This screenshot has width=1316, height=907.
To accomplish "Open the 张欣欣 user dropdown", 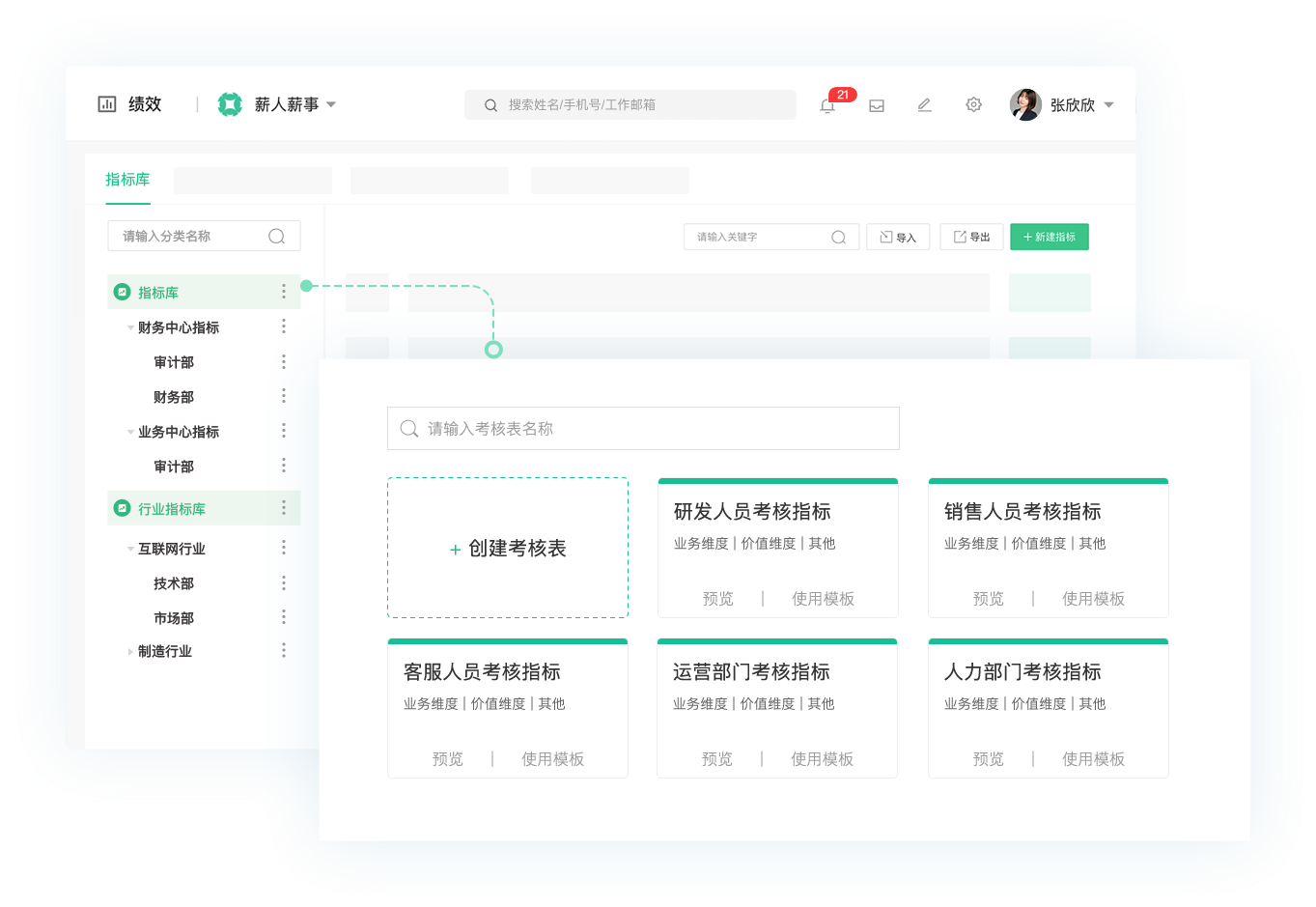I will click(x=1108, y=104).
